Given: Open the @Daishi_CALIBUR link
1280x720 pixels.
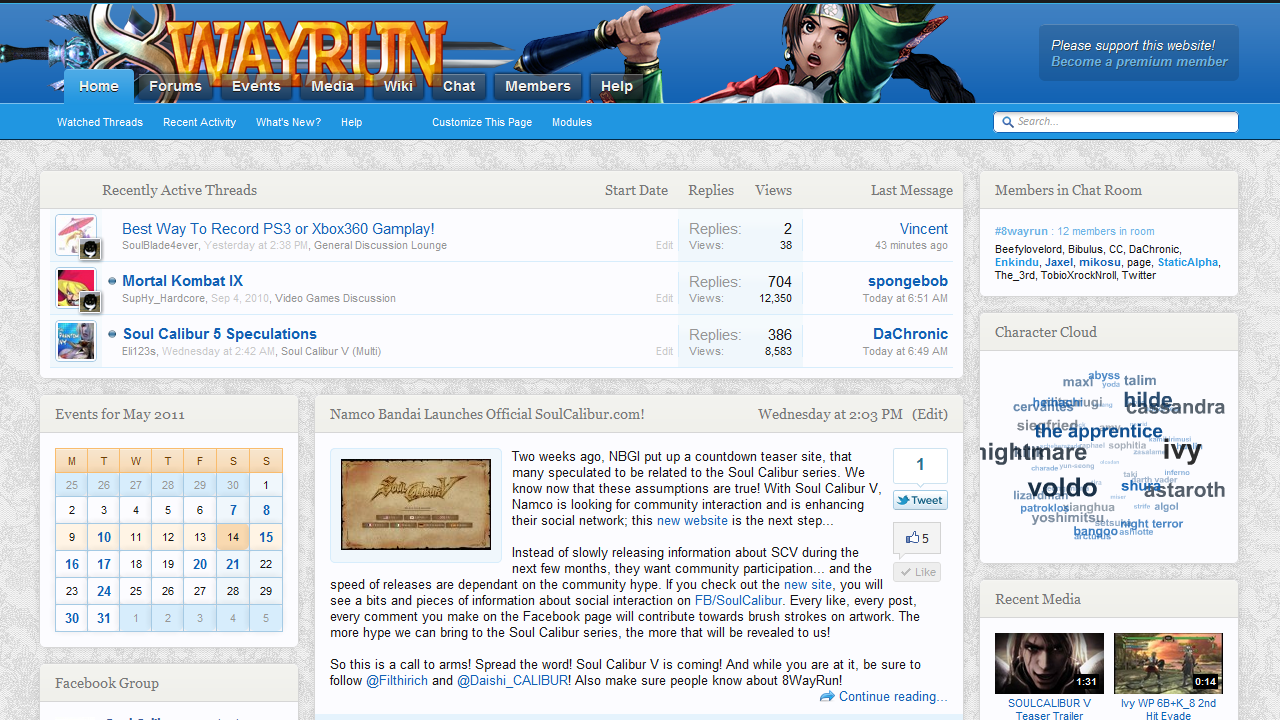Looking at the screenshot, I should (513, 681).
